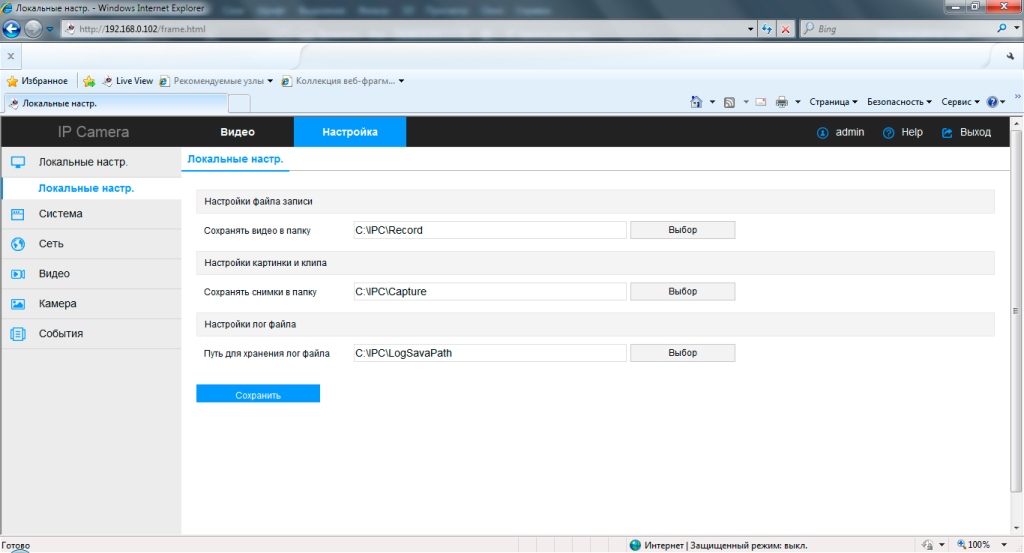This screenshot has width=1024, height=553.
Task: Click the zoom magnifier 100% control
Action: (x=973, y=545)
